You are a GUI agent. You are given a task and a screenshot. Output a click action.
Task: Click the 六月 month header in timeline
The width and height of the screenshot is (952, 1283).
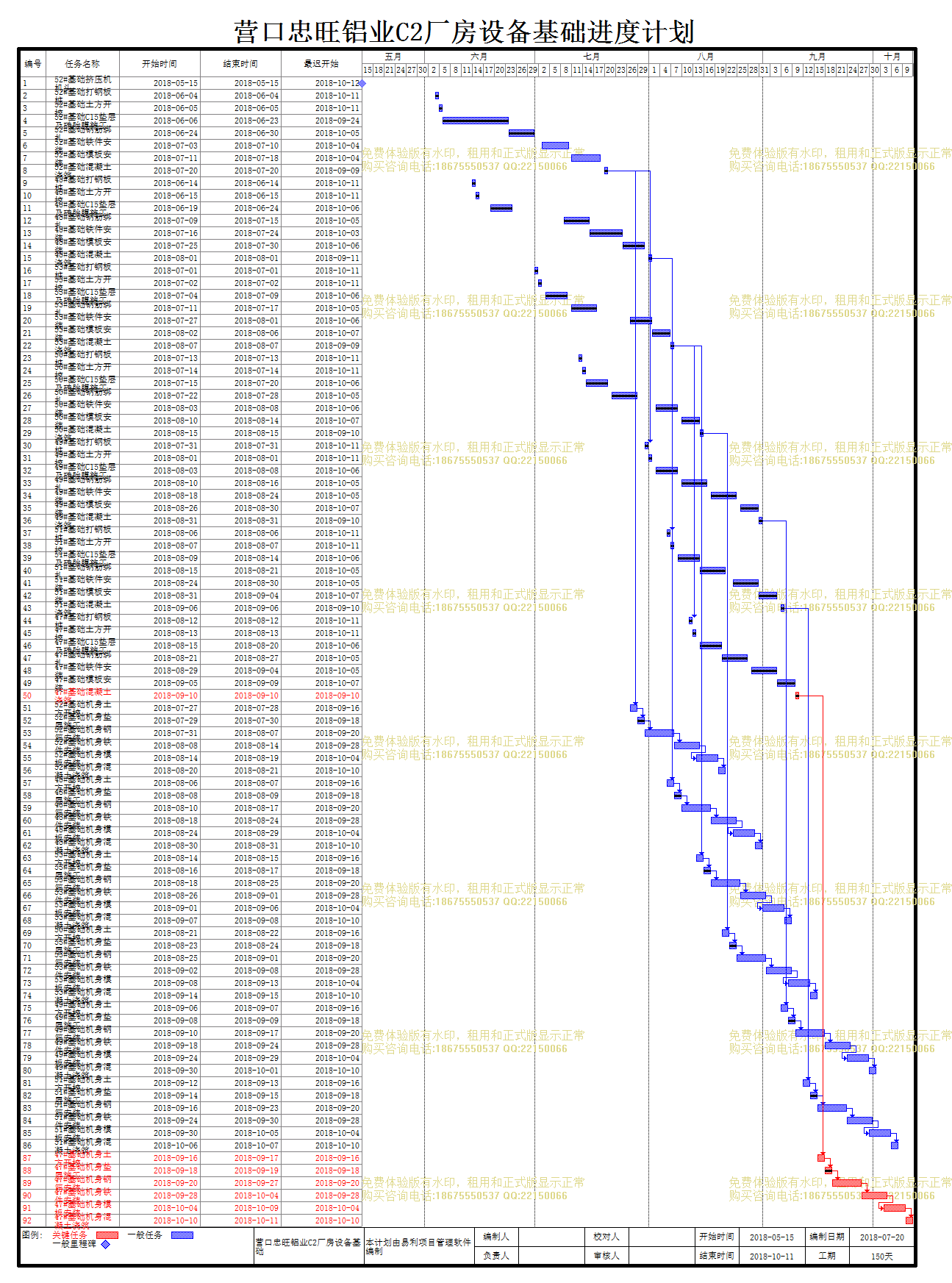479,57
